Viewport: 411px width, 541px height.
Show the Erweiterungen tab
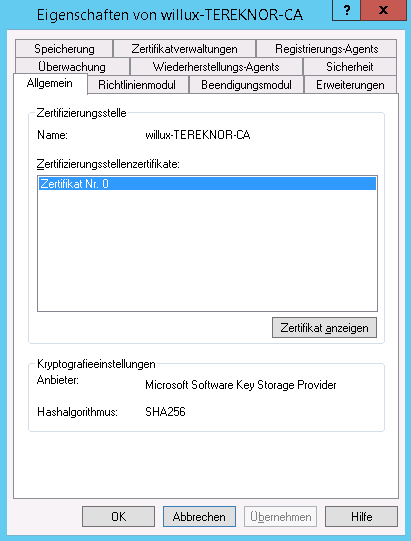point(350,85)
